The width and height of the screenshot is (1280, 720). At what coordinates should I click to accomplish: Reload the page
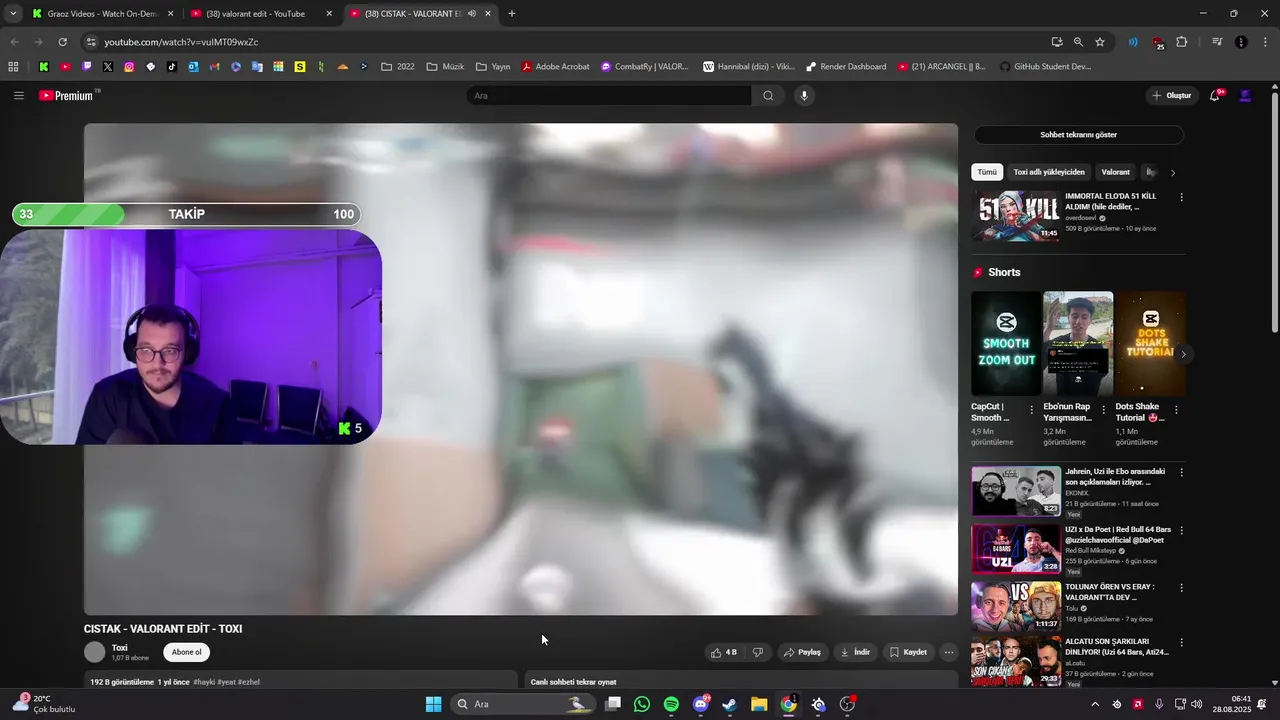point(62,42)
